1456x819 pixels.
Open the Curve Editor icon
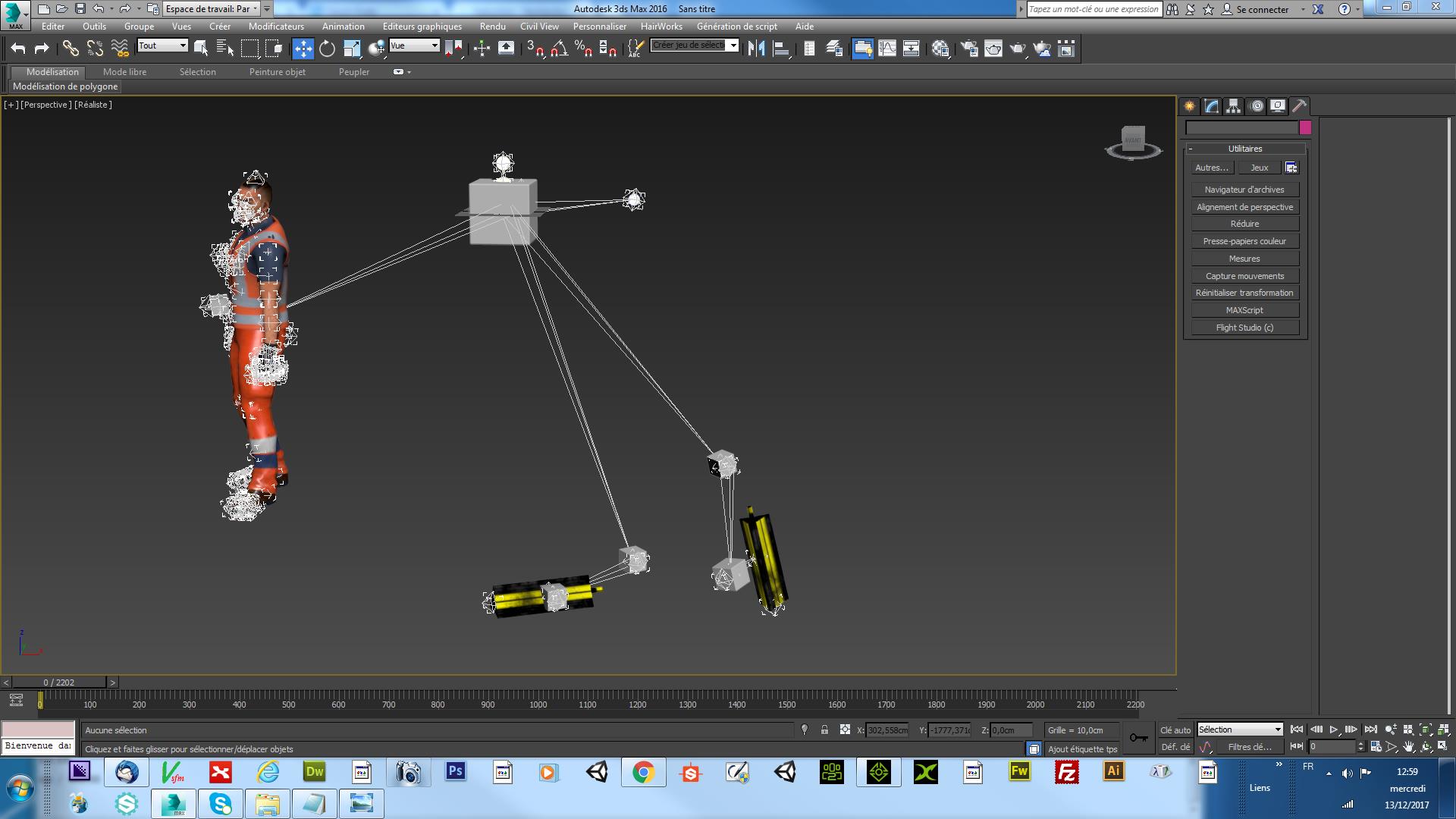click(886, 49)
